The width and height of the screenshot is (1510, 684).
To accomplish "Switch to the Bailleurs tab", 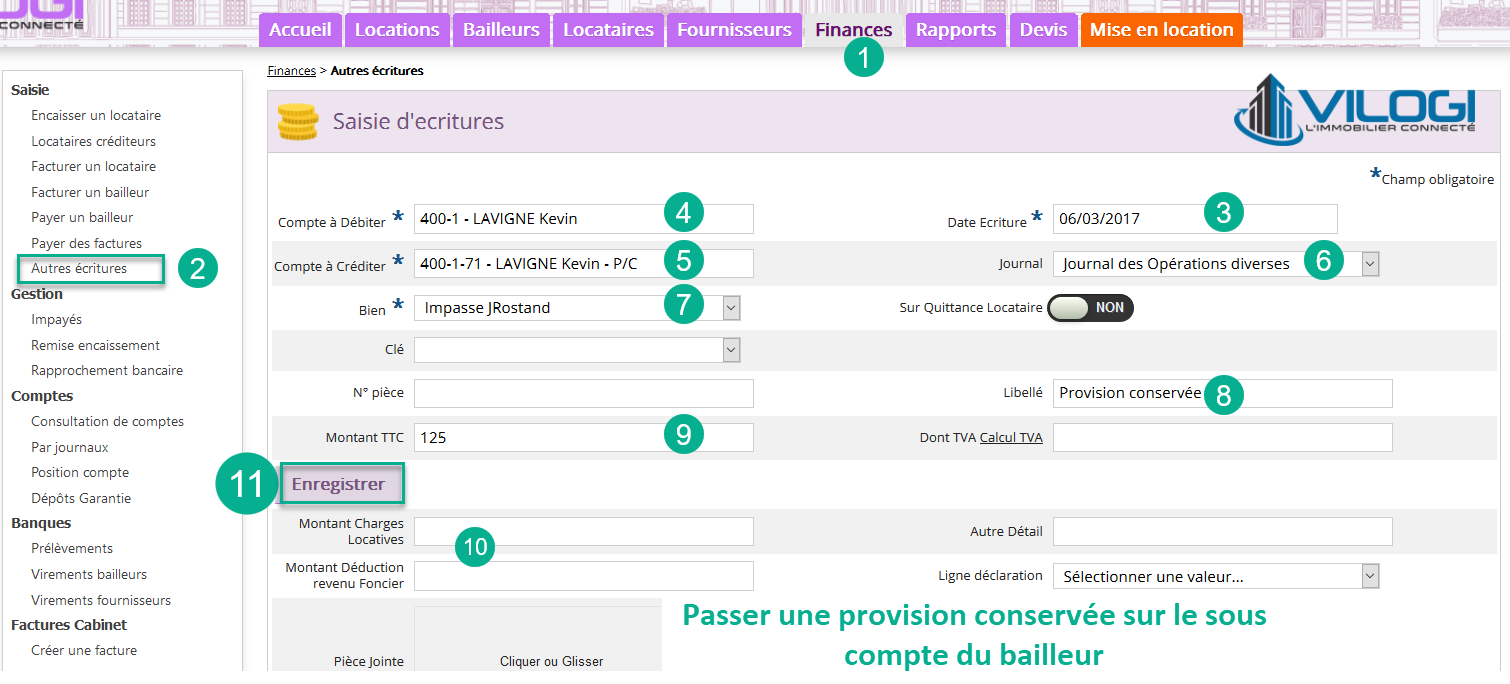I will coord(501,30).
